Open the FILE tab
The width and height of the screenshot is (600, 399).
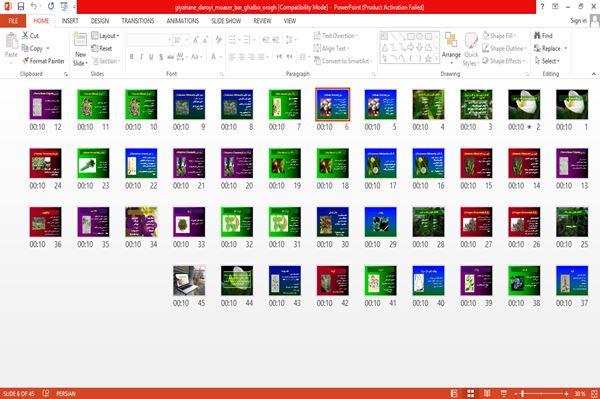click(13, 21)
